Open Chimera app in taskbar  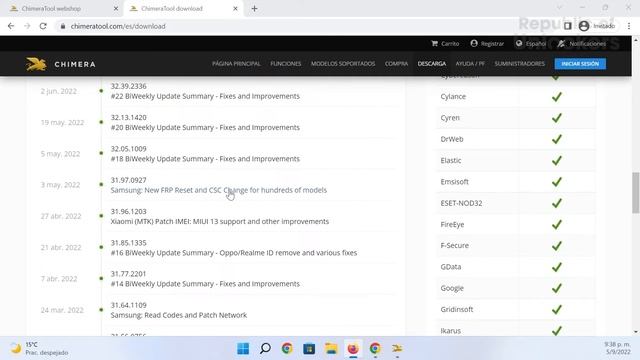click(397, 349)
